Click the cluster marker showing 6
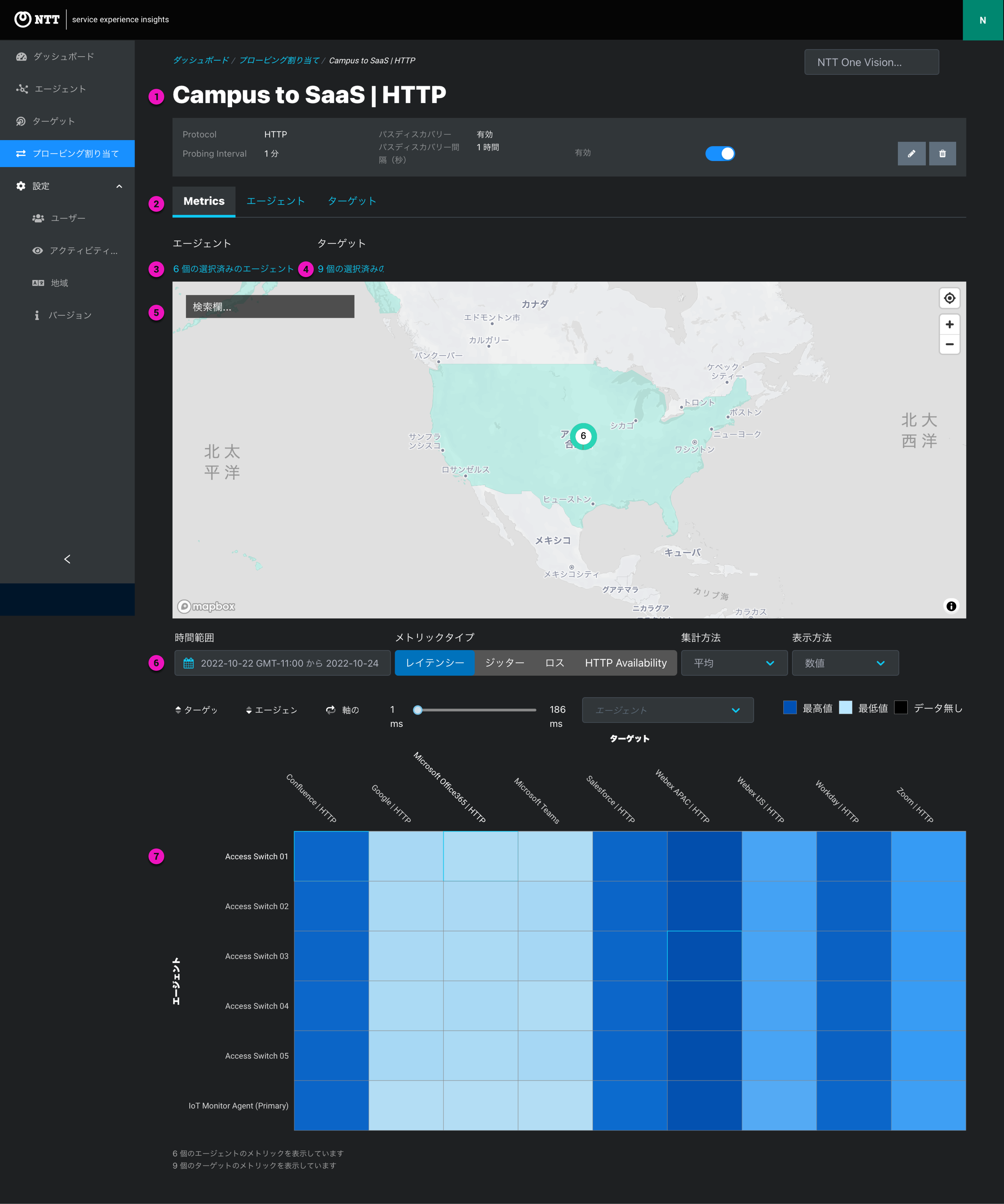 click(x=583, y=436)
